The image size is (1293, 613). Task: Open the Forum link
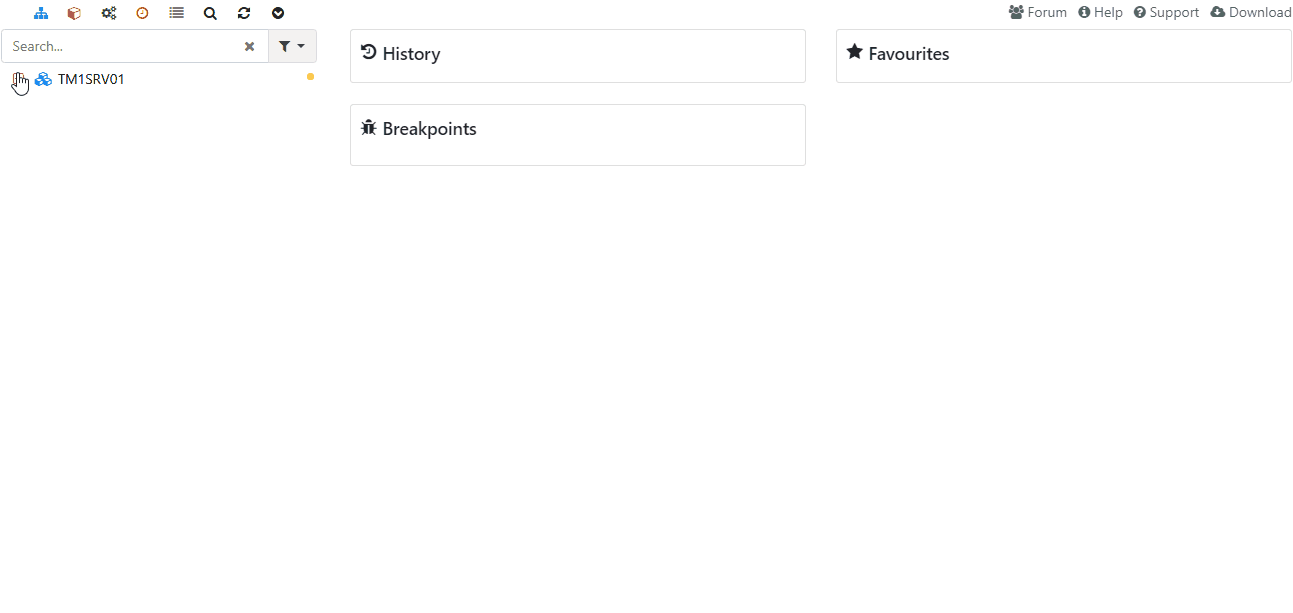[1038, 12]
